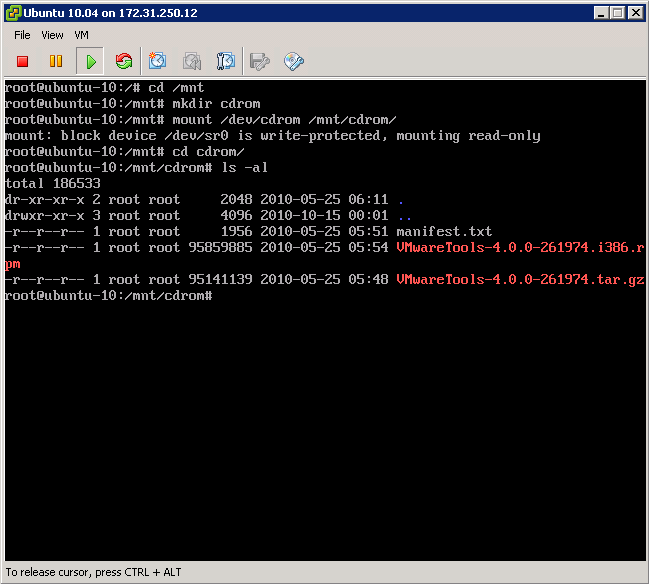Click the 'To release cursor' status bar message

pyautogui.click(x=93, y=572)
